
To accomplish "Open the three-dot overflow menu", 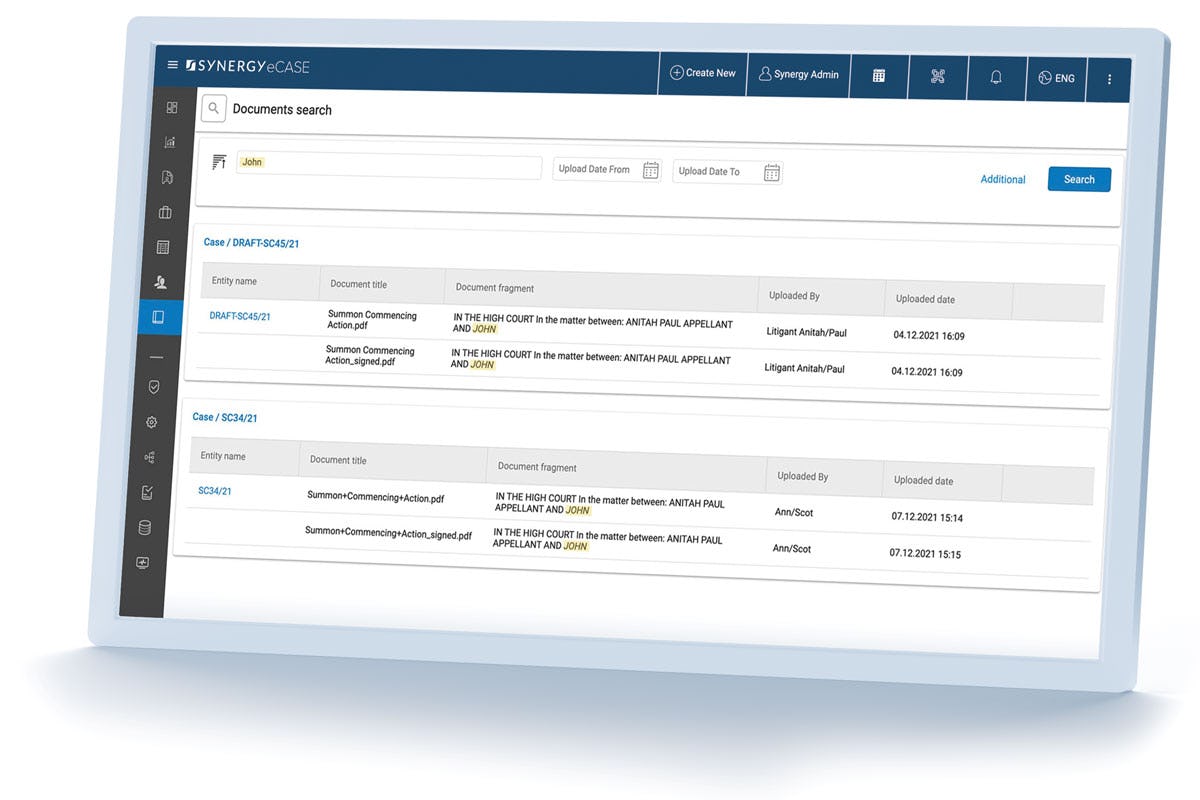I will tap(1109, 80).
